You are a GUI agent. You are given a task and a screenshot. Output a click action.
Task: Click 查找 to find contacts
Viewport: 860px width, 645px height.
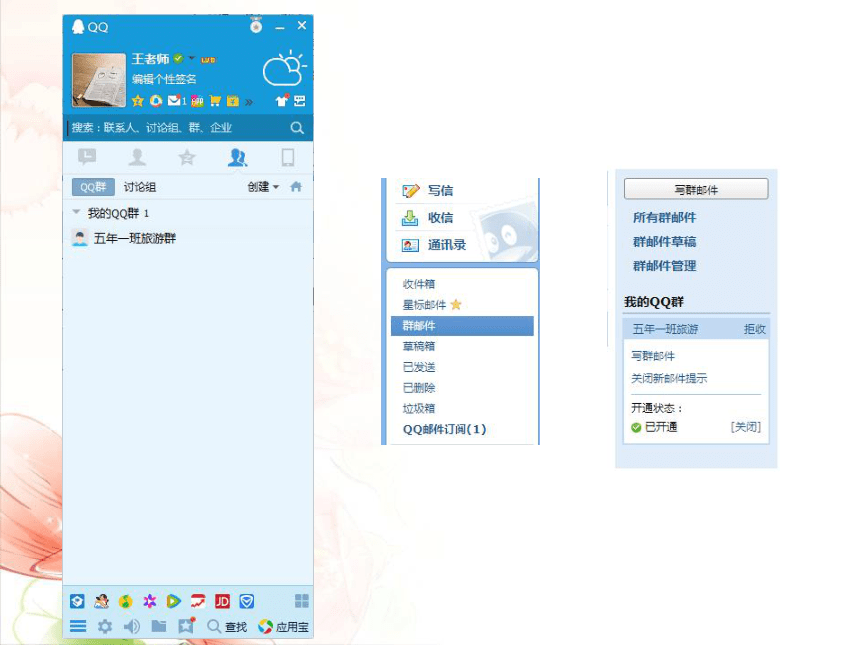228,626
